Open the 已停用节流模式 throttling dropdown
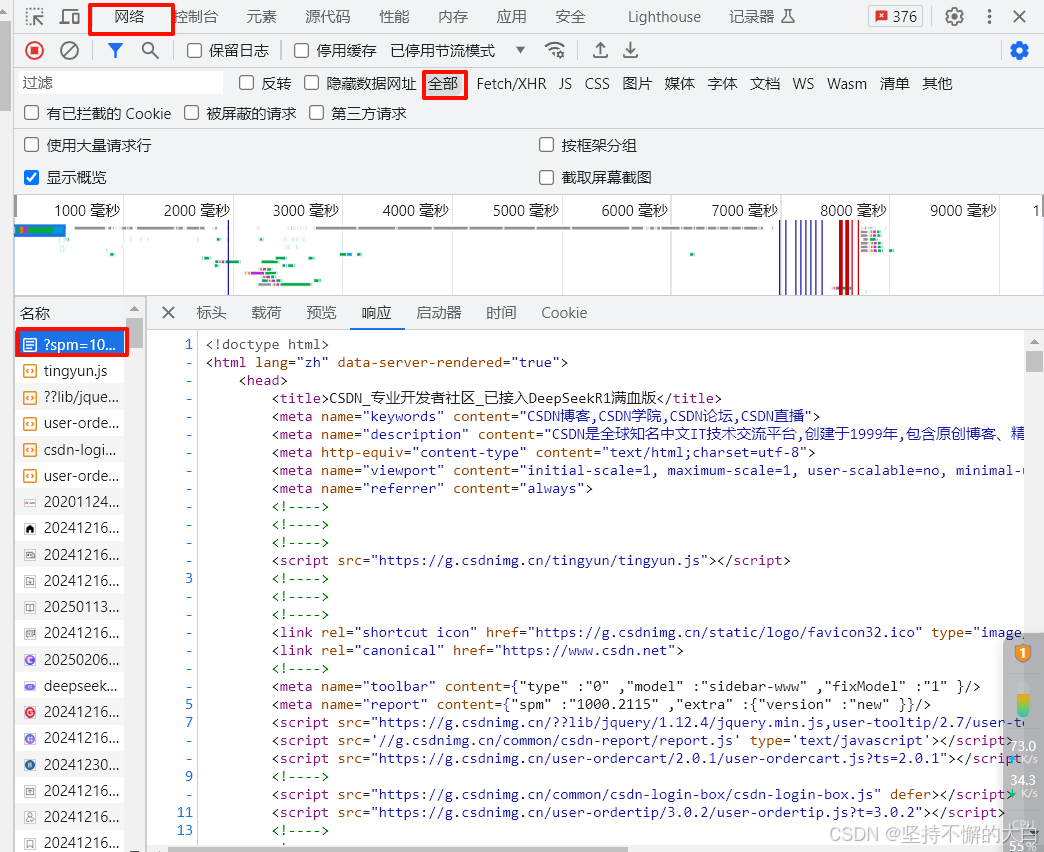The image size is (1044, 852). [458, 51]
